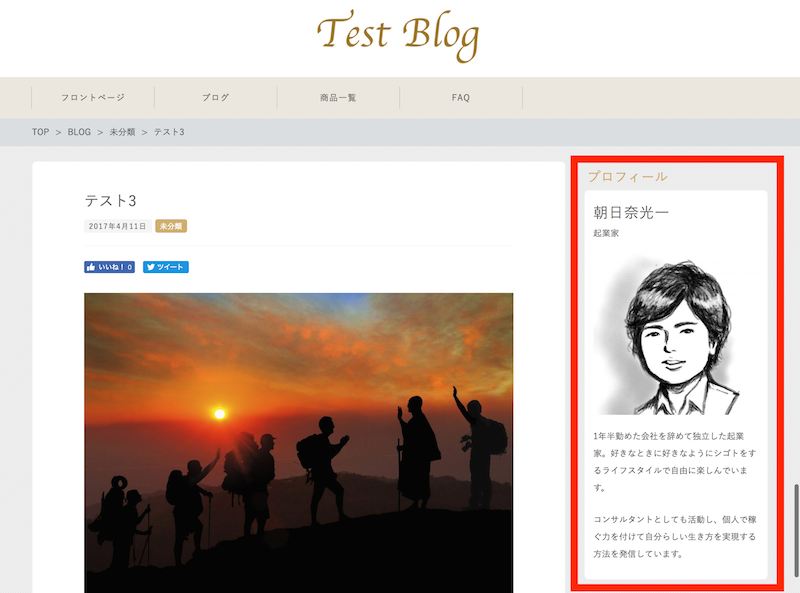The height and width of the screenshot is (593, 800).
Task: Click the 未分類 category tag badge
Action: [x=171, y=226]
